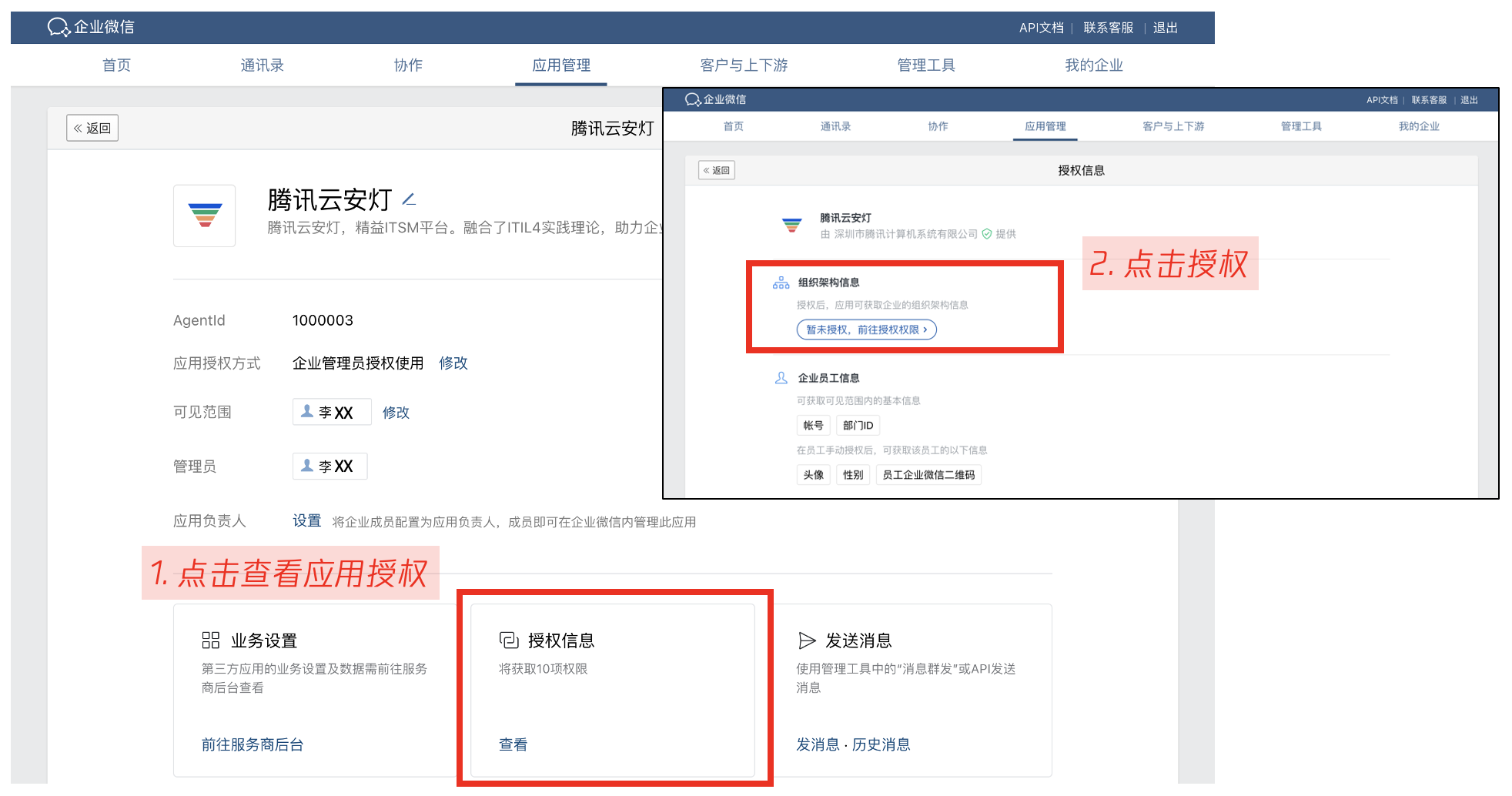Image resolution: width=1512 pixels, height=796 pixels.
Task: Open 我的企业 tab in the inset window
Action: coord(1419,126)
